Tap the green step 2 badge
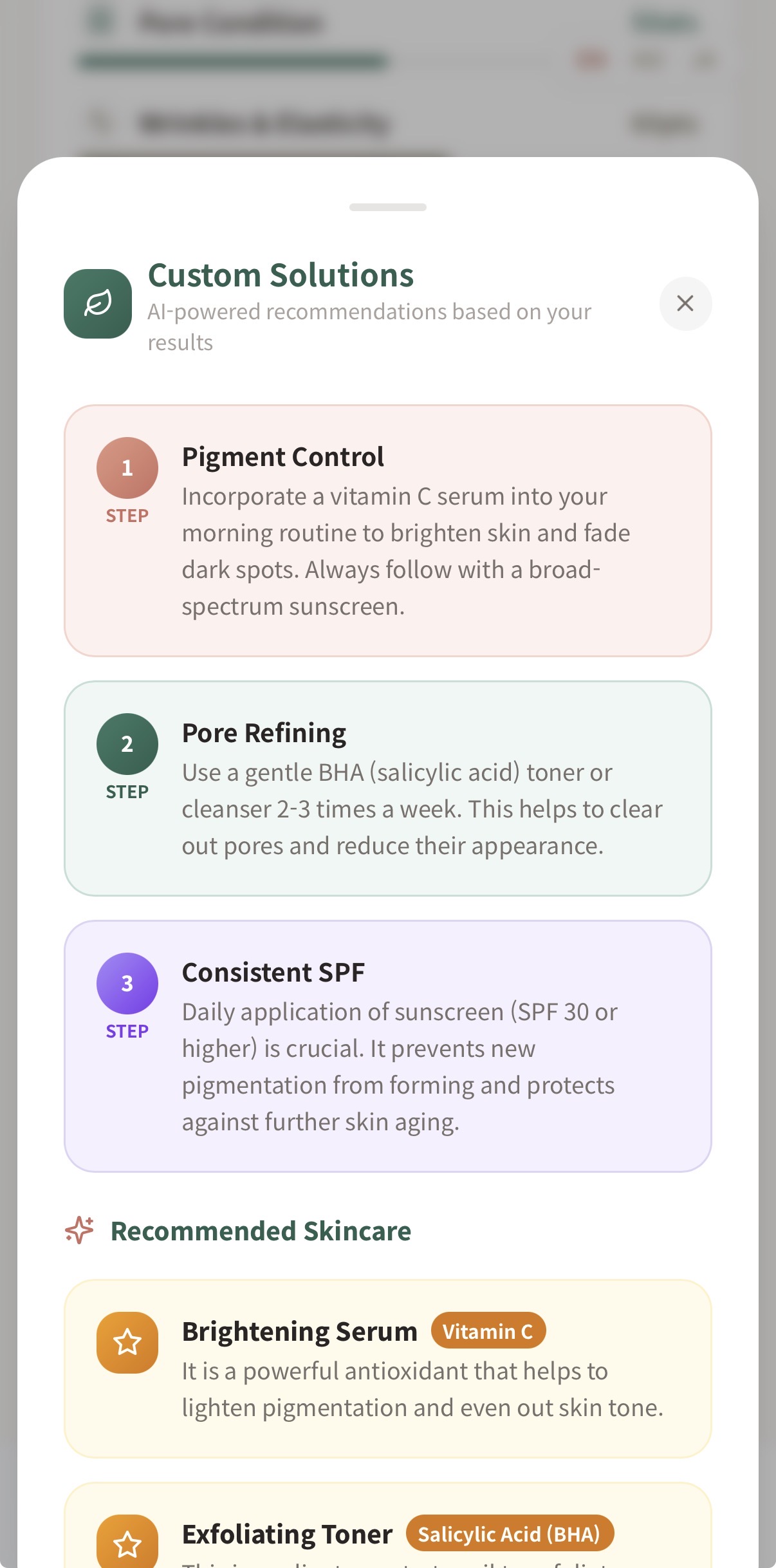This screenshot has height=1568, width=776. tap(127, 744)
